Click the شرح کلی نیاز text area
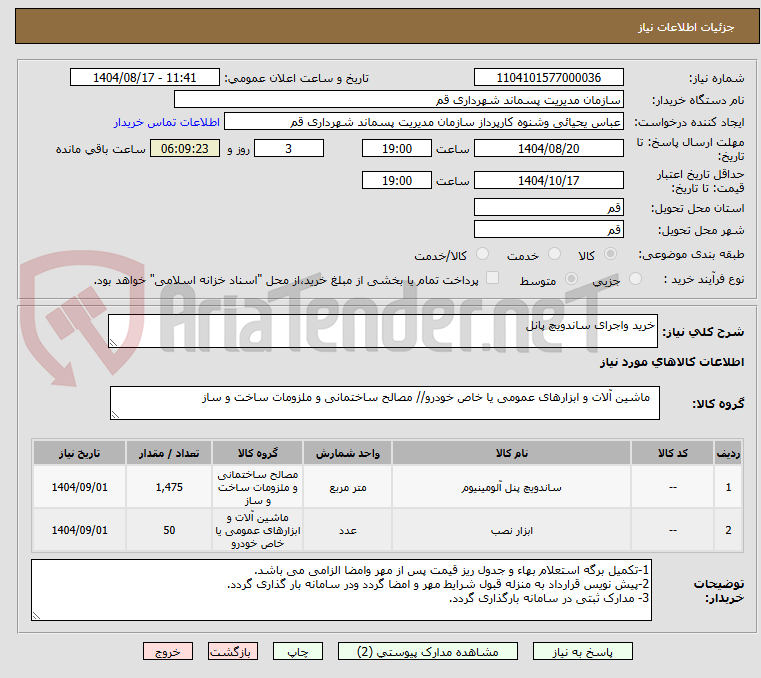This screenshot has height=678, width=761. (382, 331)
